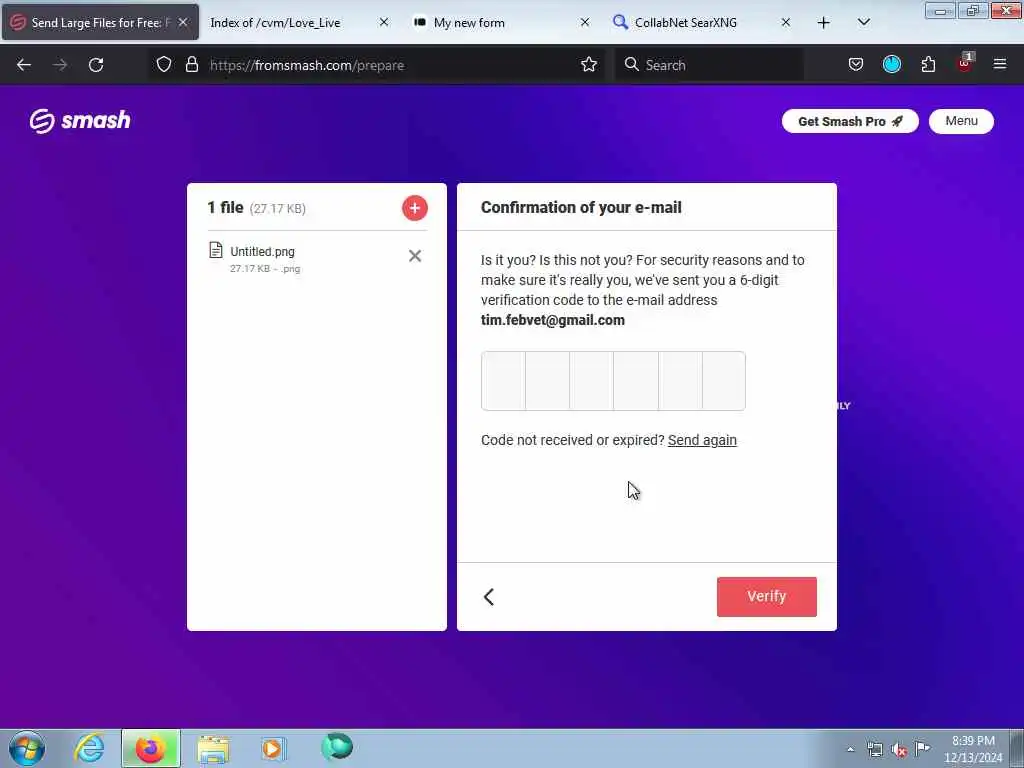Click the Untitled.png file icon

[x=216, y=250]
